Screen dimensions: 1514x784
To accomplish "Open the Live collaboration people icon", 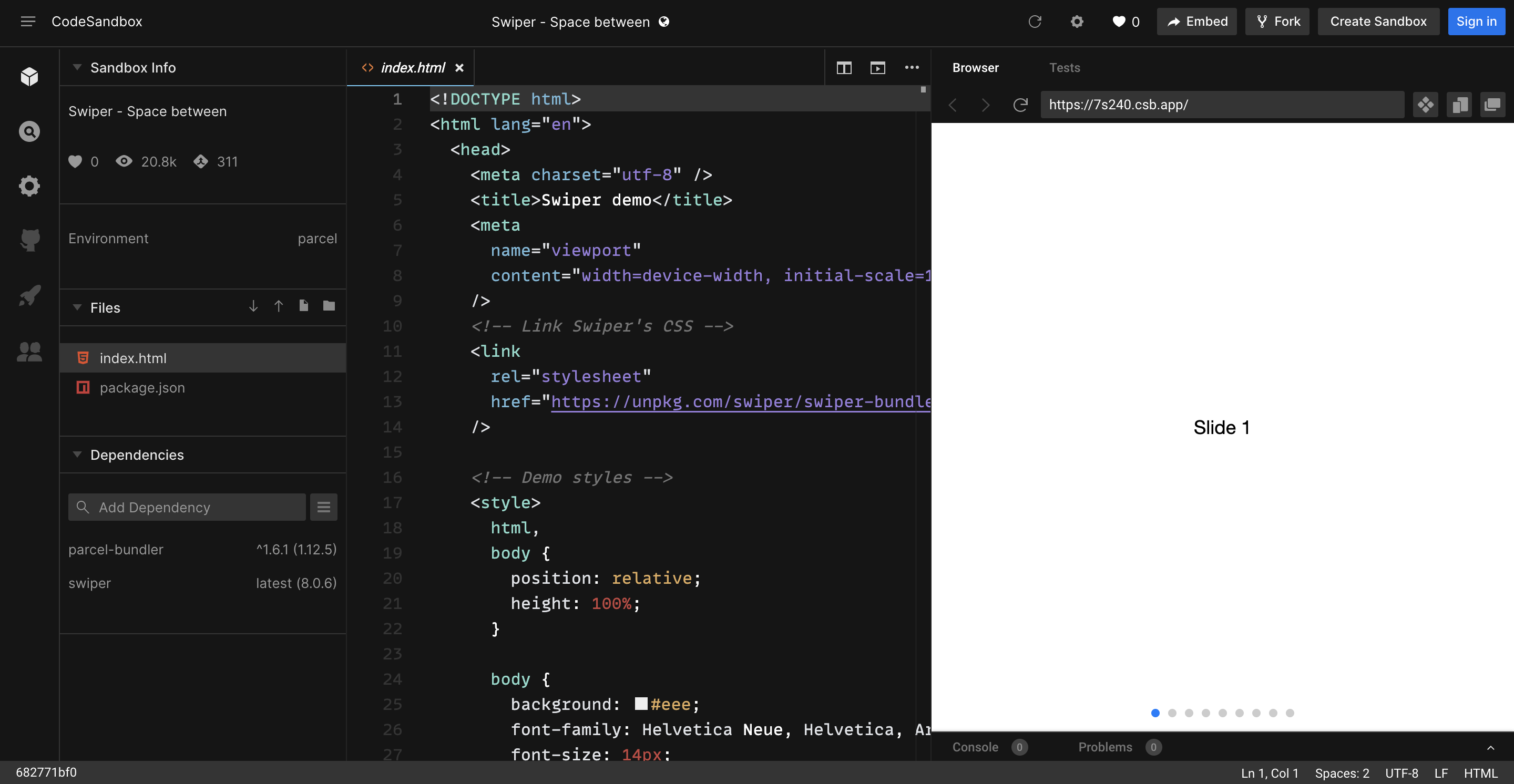I will pos(29,352).
